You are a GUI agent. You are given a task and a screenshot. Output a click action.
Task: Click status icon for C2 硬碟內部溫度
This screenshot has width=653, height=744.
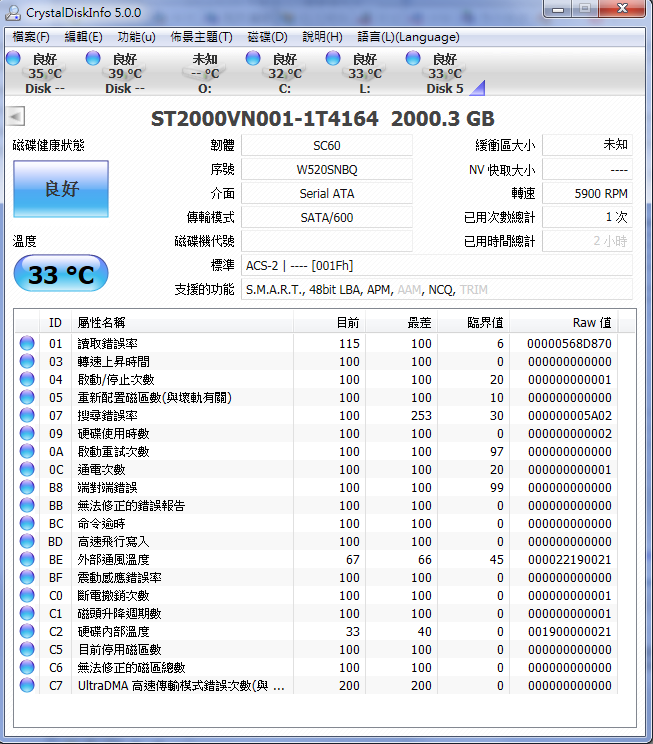click(x=27, y=632)
